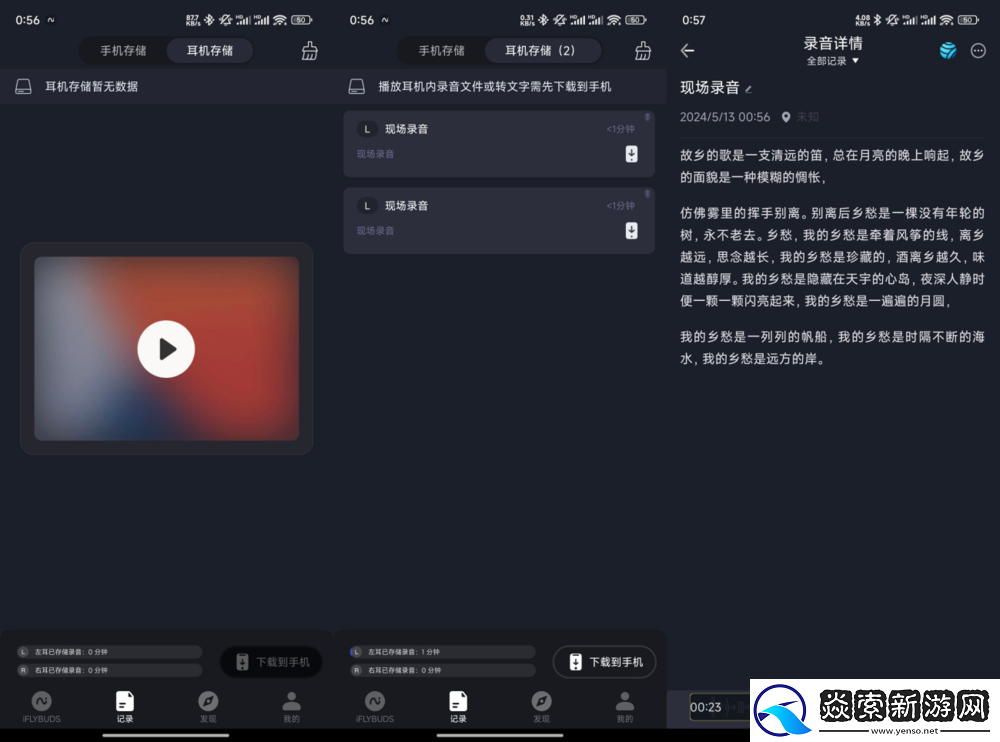Select the 耳机存储 (2) tab

(540, 51)
